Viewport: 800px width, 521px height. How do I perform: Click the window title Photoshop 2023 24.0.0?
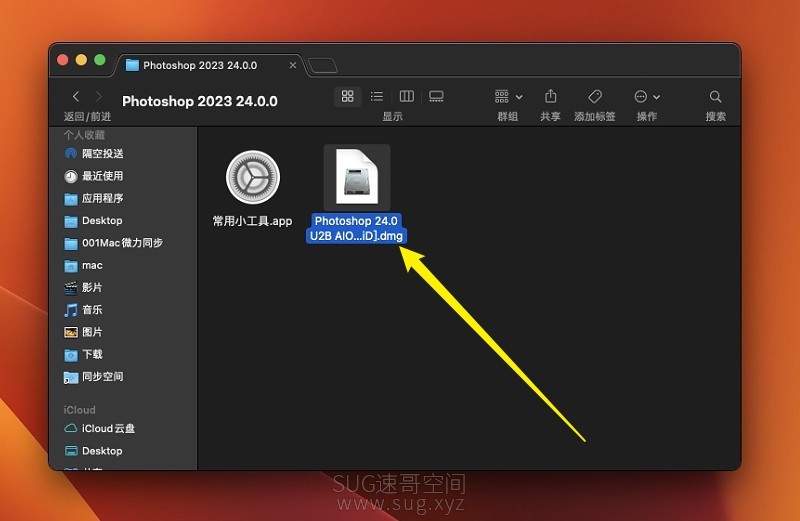(200, 101)
